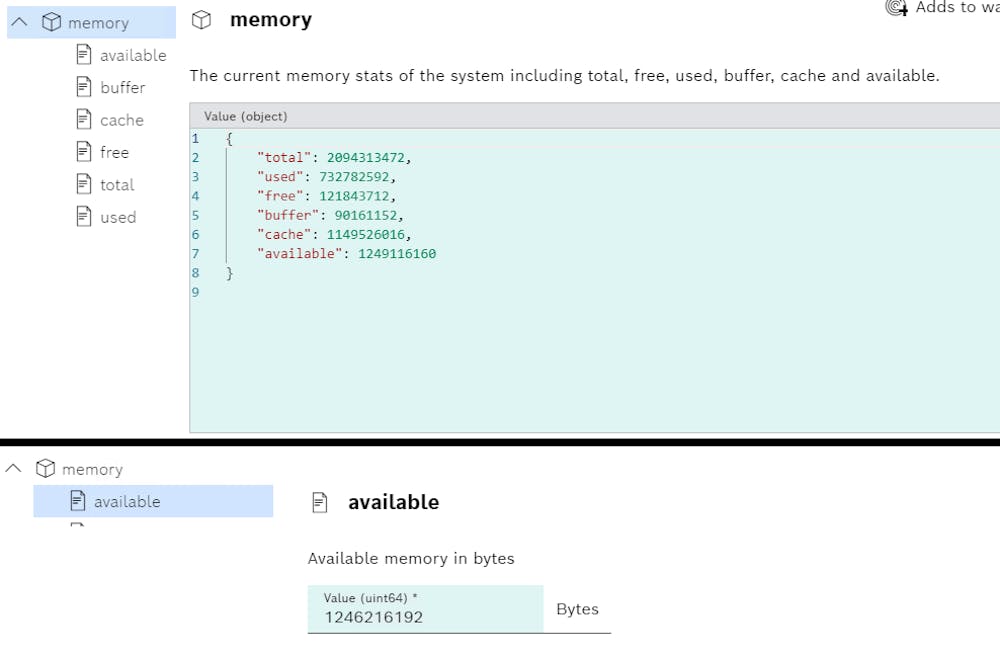Image resolution: width=1000 pixels, height=658 pixels.
Task: Click the page icon next to the available heading
Action: pyautogui.click(x=320, y=502)
